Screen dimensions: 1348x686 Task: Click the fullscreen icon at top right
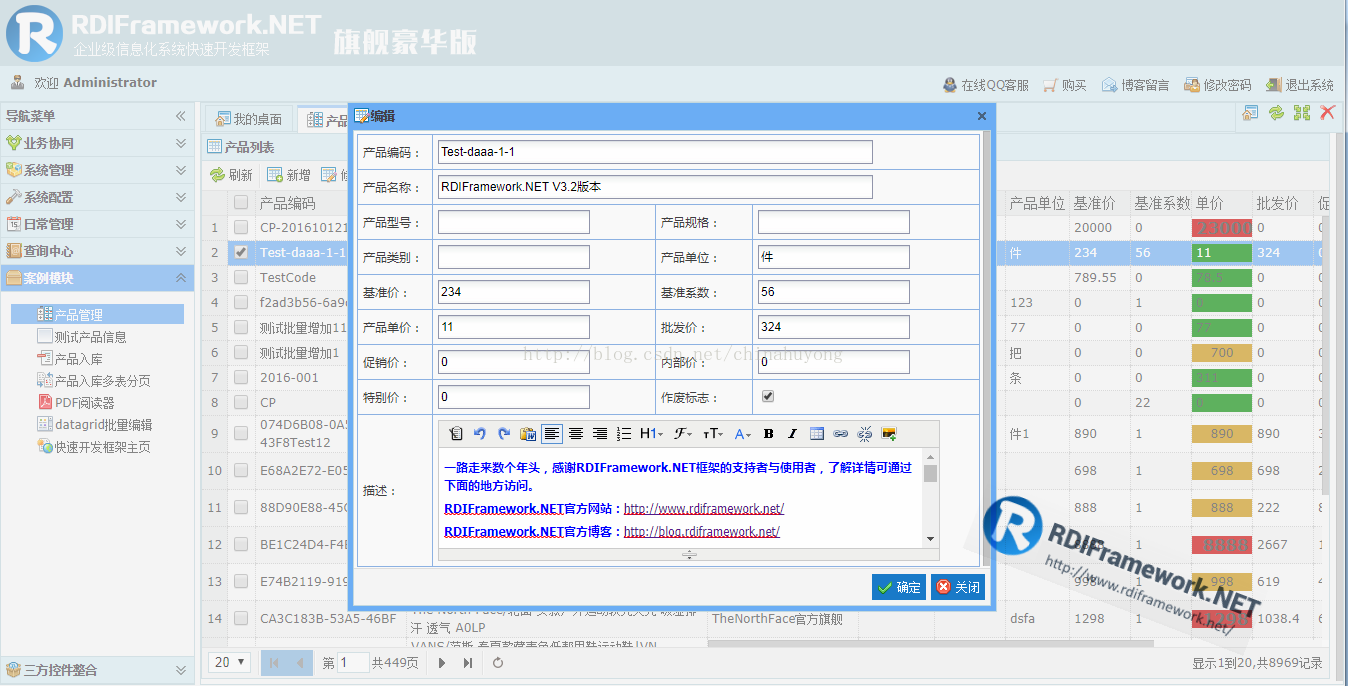pos(1301,113)
